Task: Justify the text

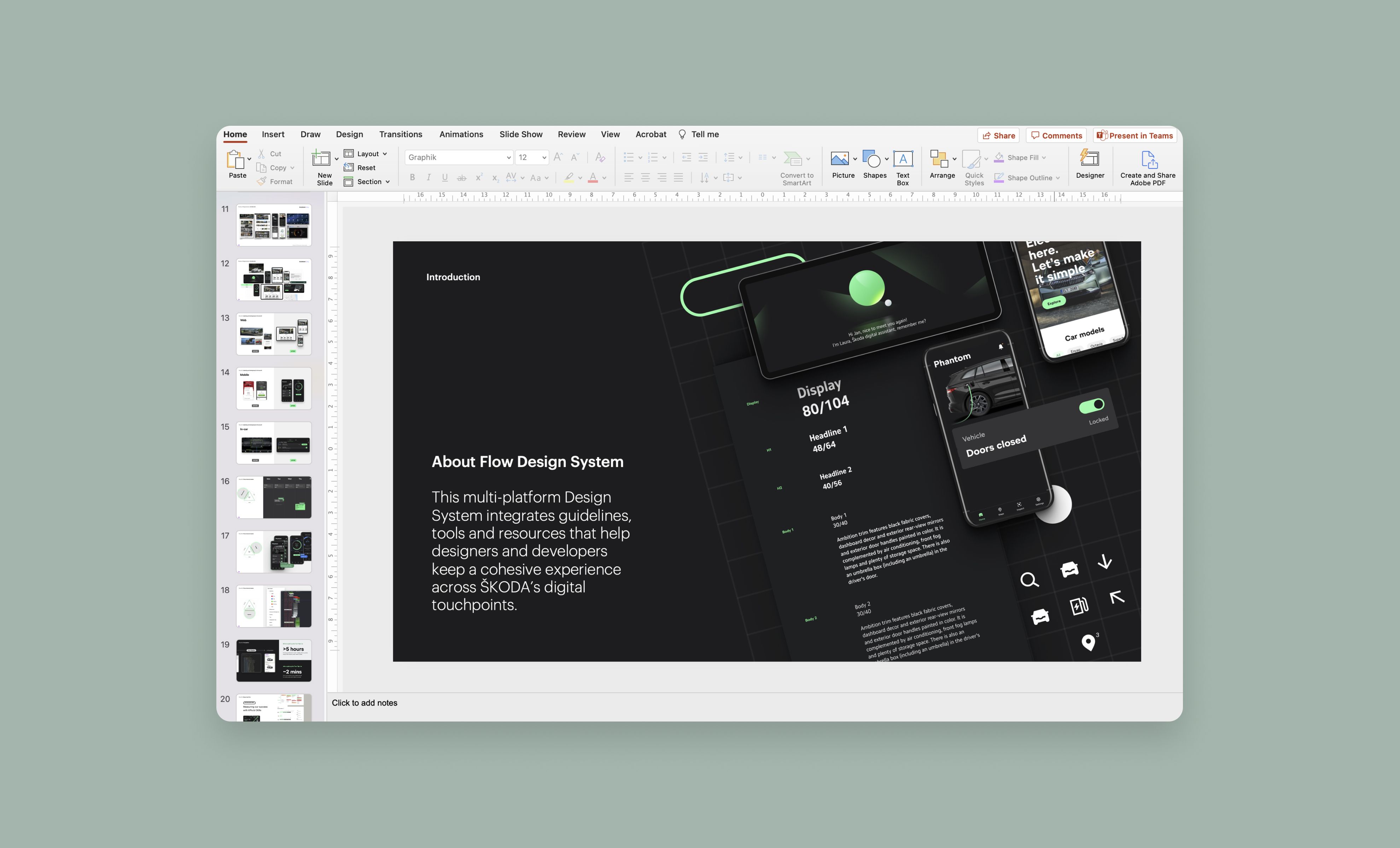Action: (678, 178)
